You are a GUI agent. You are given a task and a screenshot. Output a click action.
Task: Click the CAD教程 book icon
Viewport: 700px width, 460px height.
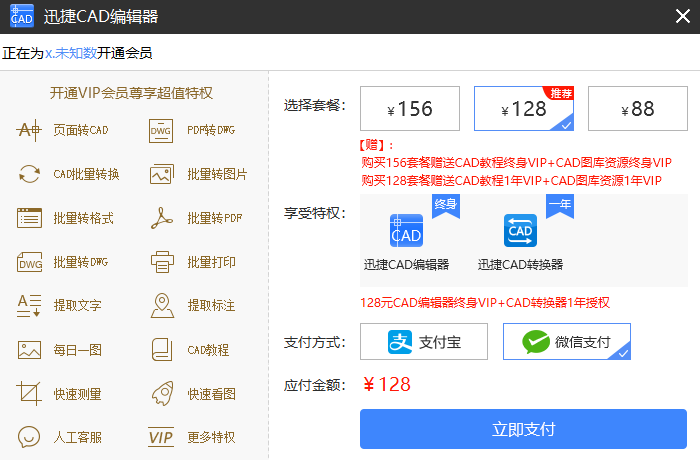(162, 350)
